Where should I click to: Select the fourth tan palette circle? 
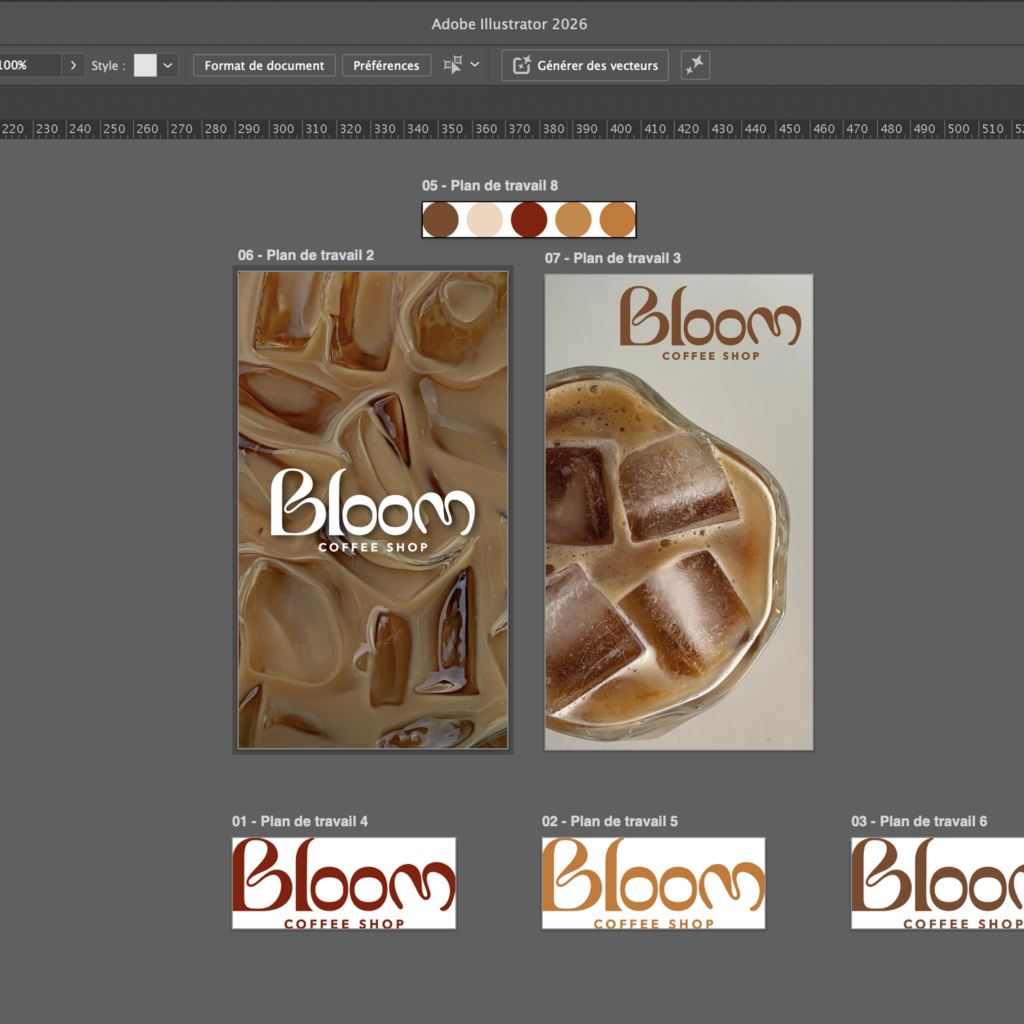click(573, 219)
